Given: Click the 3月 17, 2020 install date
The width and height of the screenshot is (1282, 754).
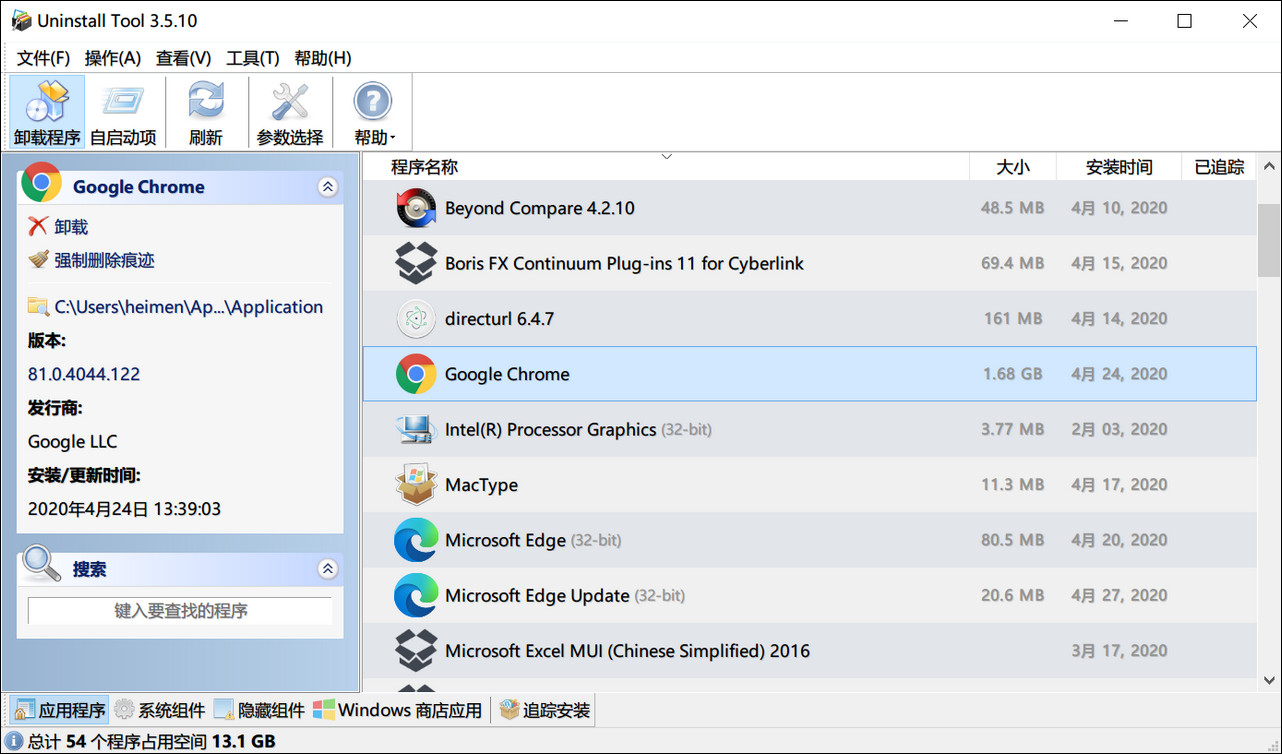Looking at the screenshot, I should [1119, 651].
